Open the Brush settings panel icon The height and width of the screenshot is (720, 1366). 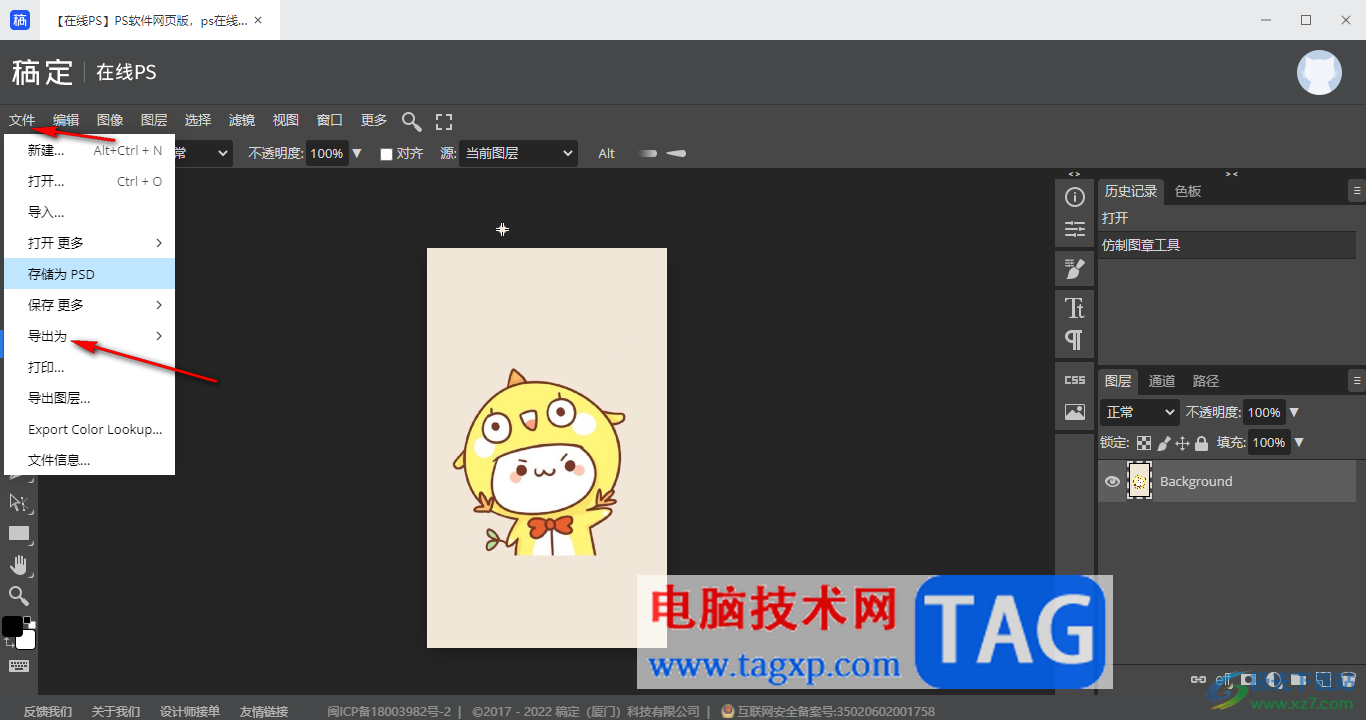click(1075, 267)
